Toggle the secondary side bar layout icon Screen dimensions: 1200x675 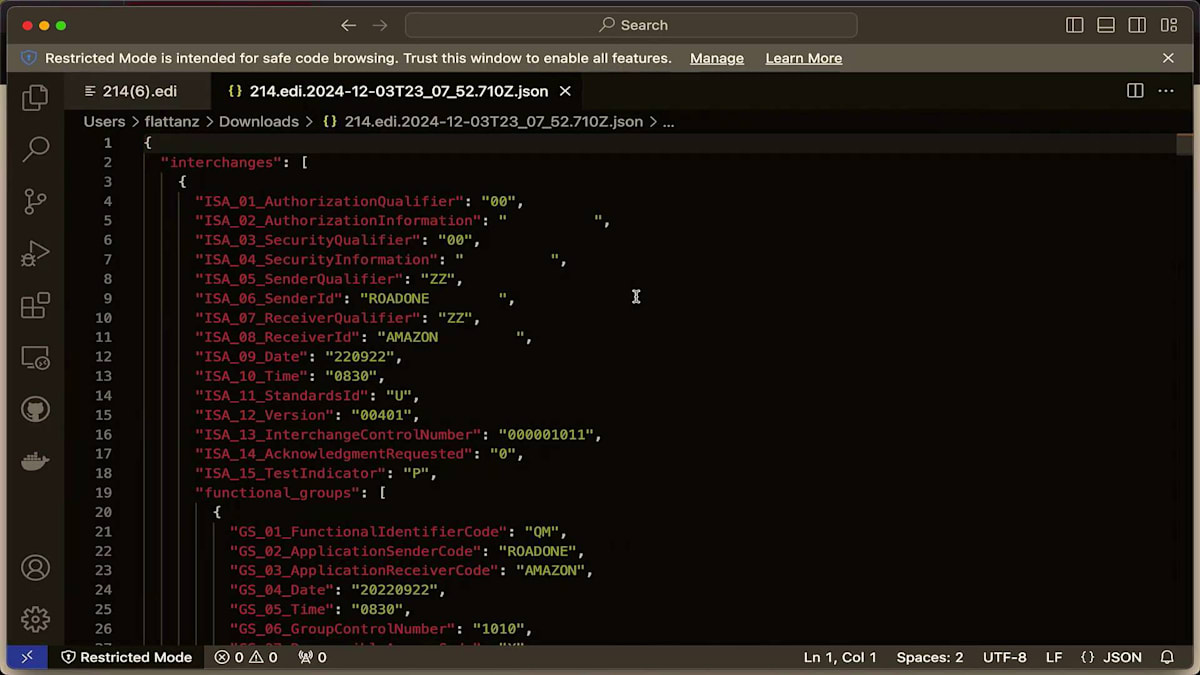[x=1137, y=25]
